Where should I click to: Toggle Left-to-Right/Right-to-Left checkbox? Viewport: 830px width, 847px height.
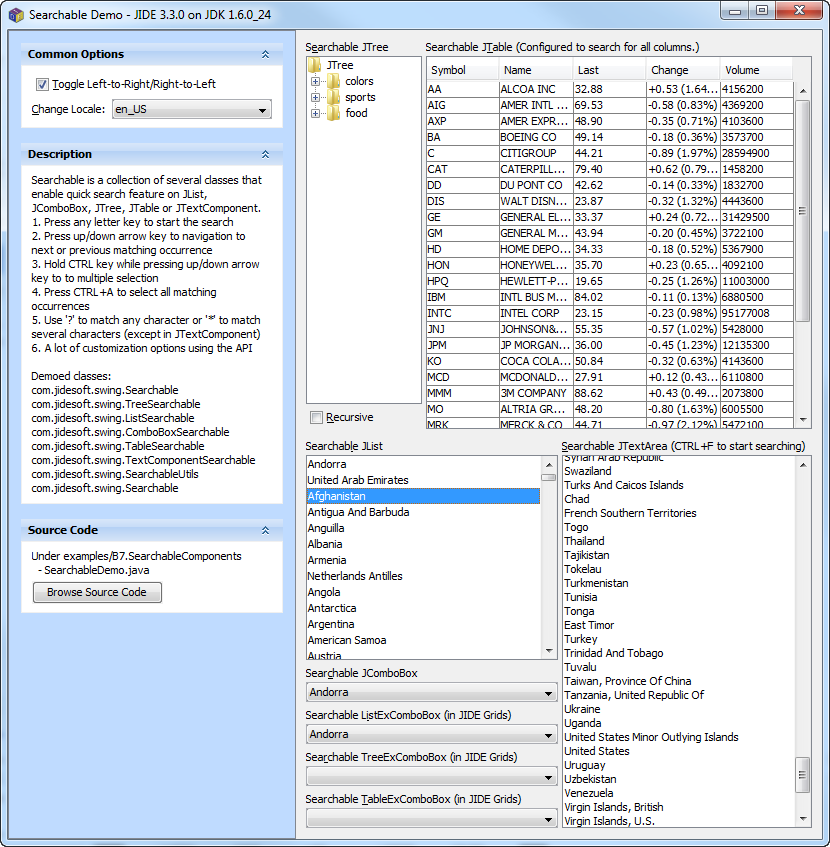(42, 84)
